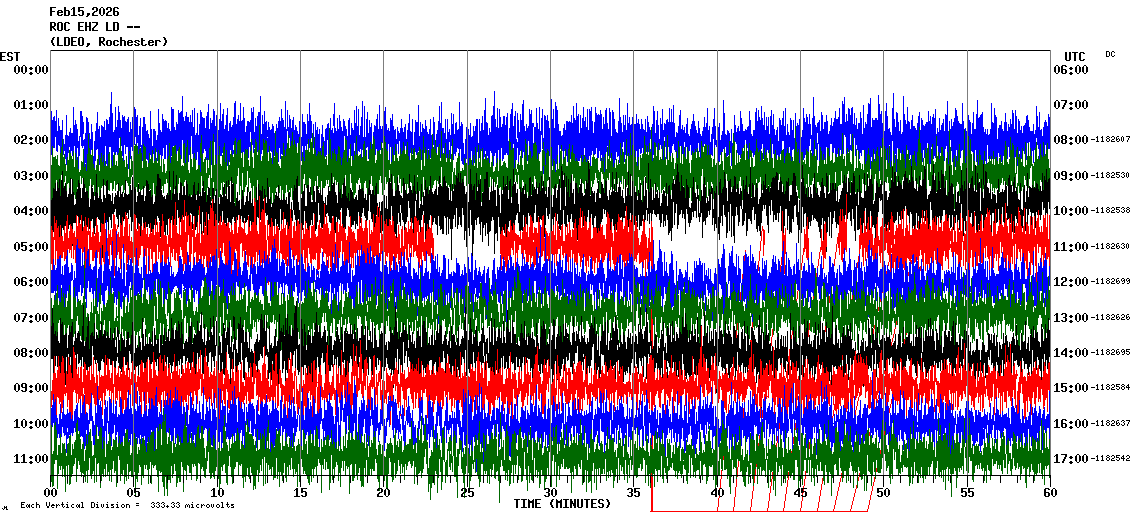Click the first data gap in the 05:00 red trace
The image size is (1130, 519).
click(466, 243)
